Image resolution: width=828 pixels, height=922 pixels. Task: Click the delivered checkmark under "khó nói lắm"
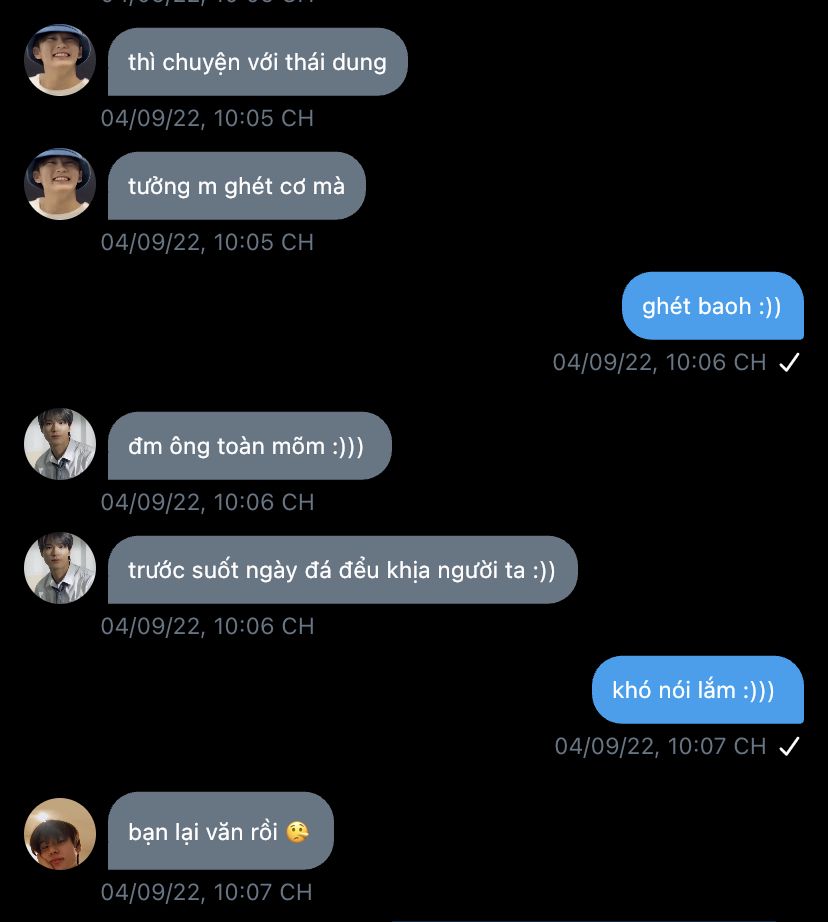789,747
